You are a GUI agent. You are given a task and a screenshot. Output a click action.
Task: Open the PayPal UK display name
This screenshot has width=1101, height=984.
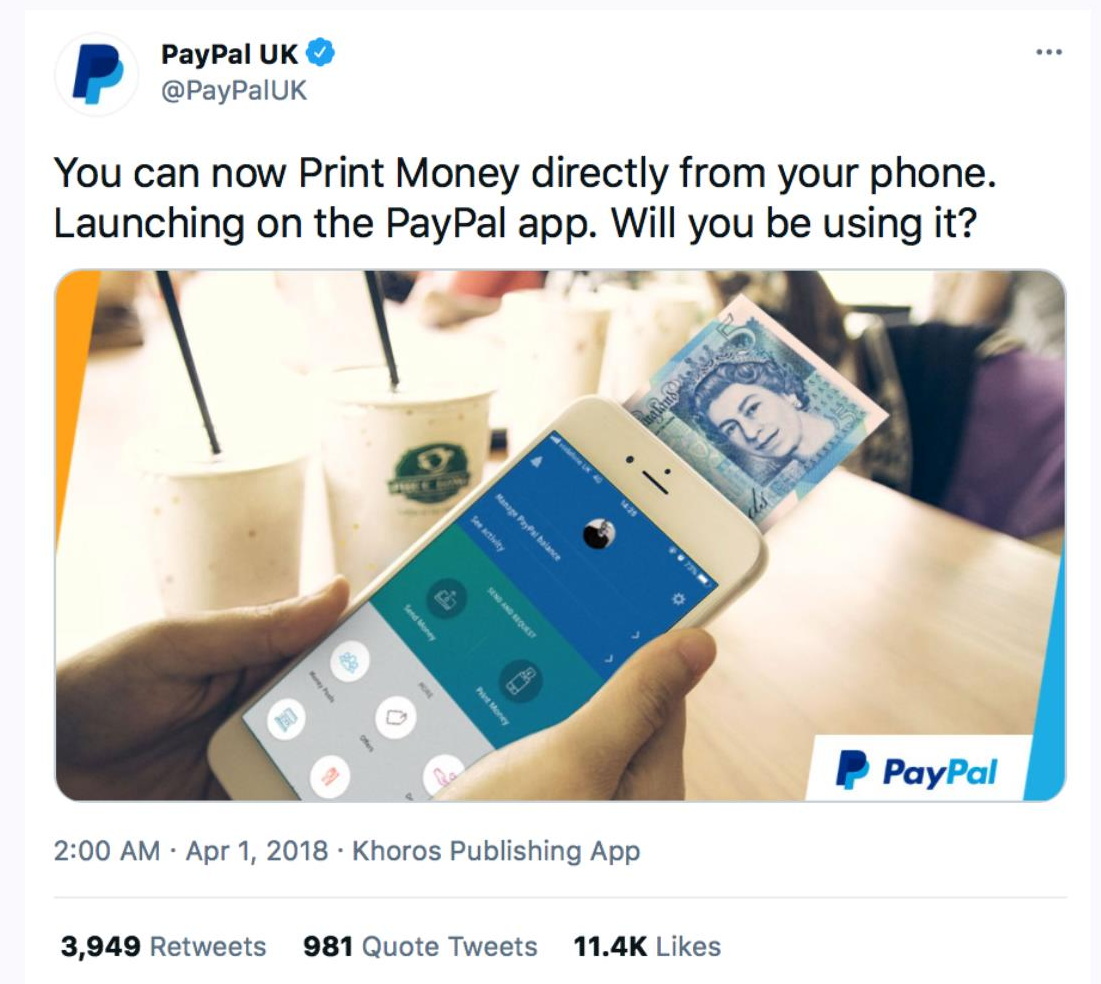230,54
